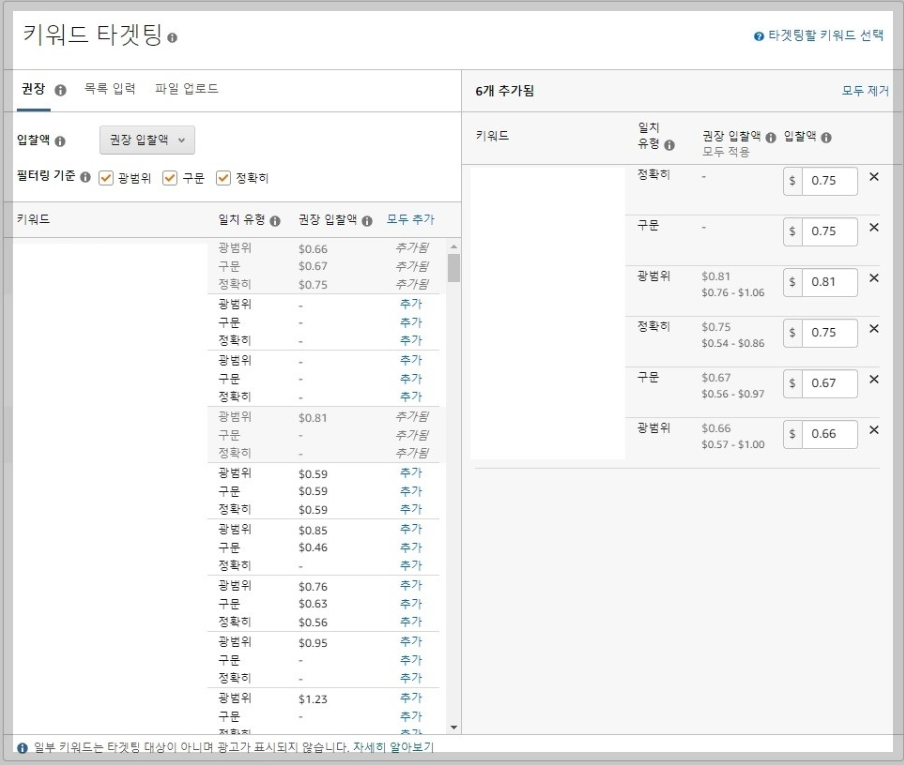Open the 파일 업로드 tab

pos(185,89)
